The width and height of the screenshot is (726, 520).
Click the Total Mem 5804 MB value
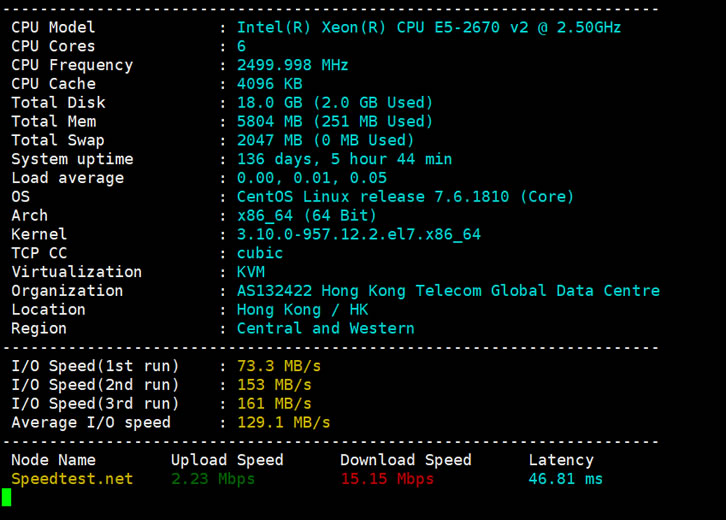coord(334,121)
